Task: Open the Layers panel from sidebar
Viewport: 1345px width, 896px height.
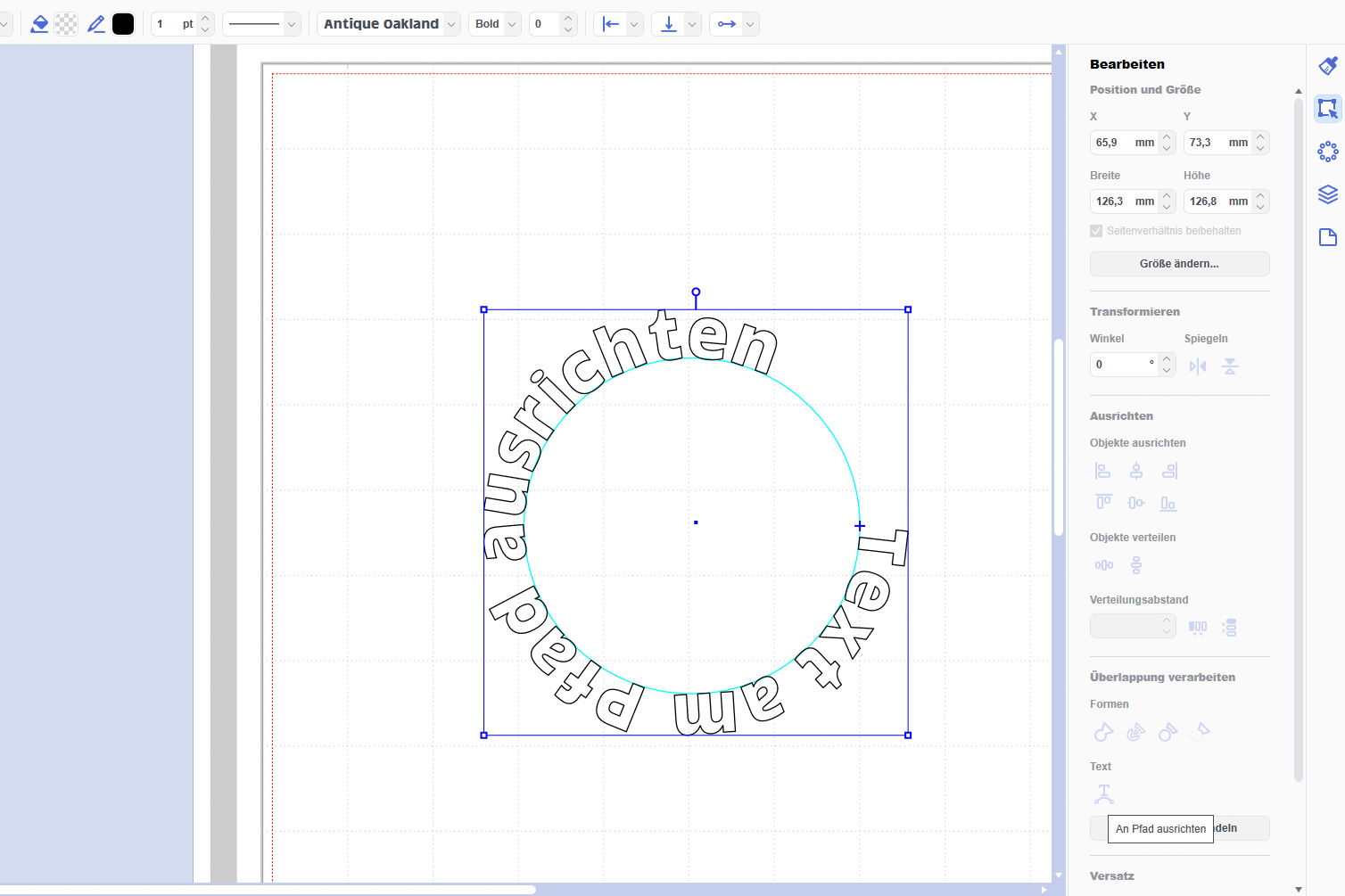Action: [1327, 194]
